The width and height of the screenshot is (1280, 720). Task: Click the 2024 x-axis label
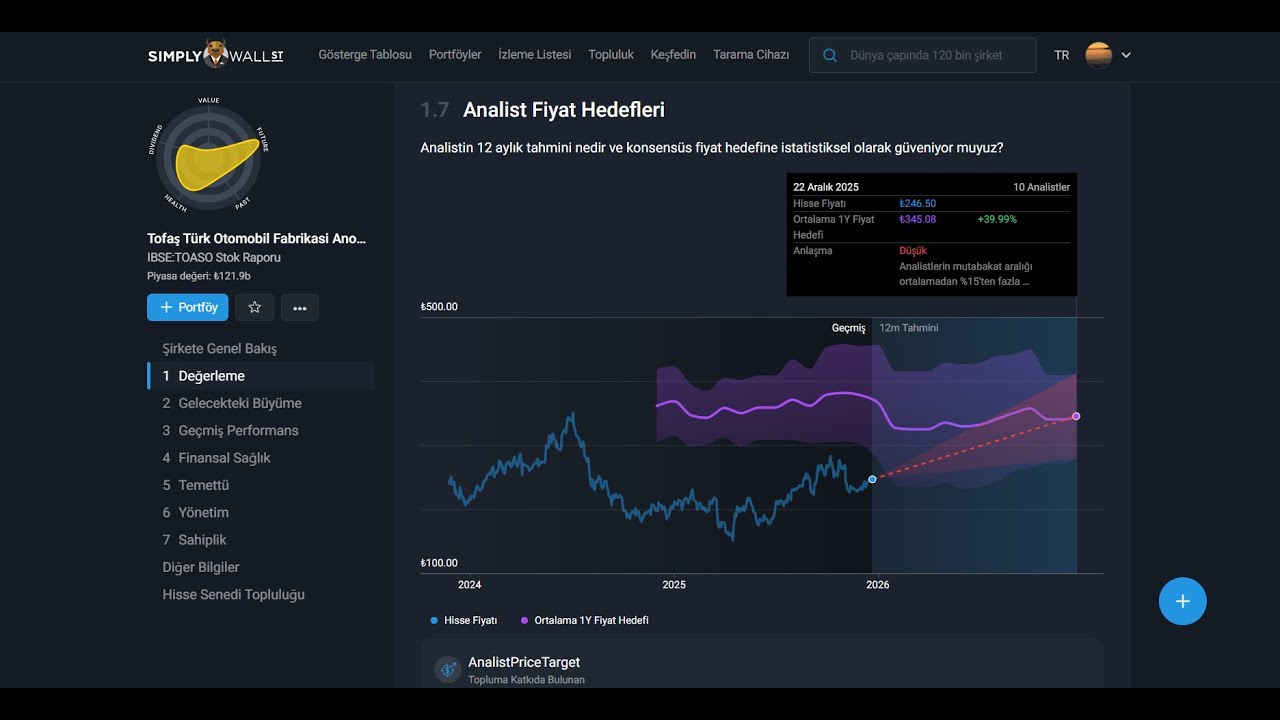pyautogui.click(x=469, y=585)
